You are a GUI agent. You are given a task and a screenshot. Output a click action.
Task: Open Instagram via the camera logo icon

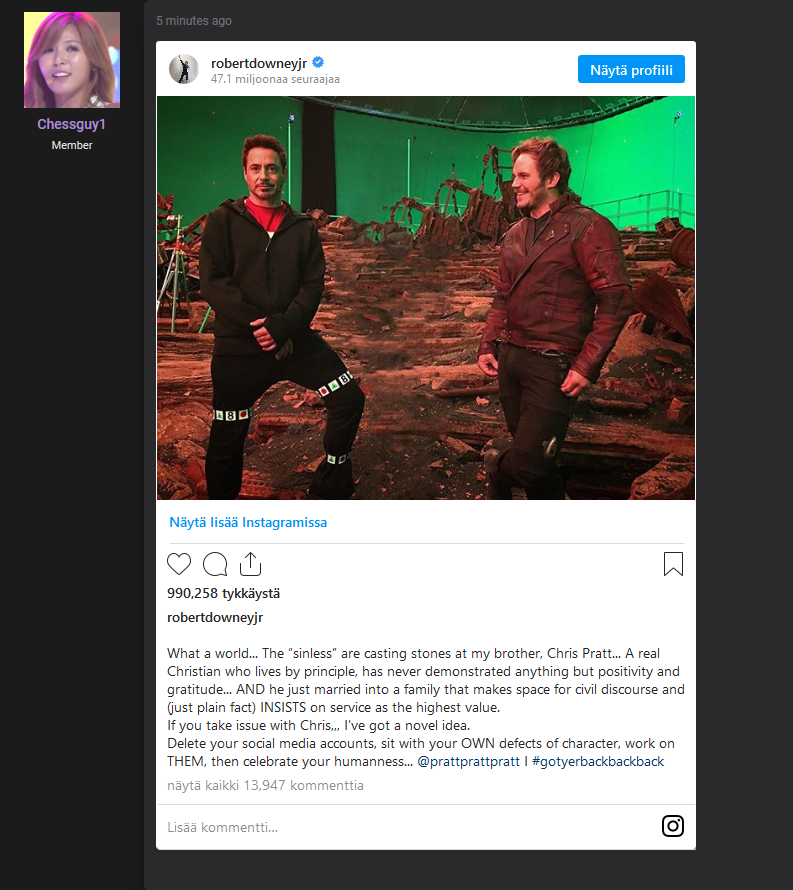click(x=673, y=826)
